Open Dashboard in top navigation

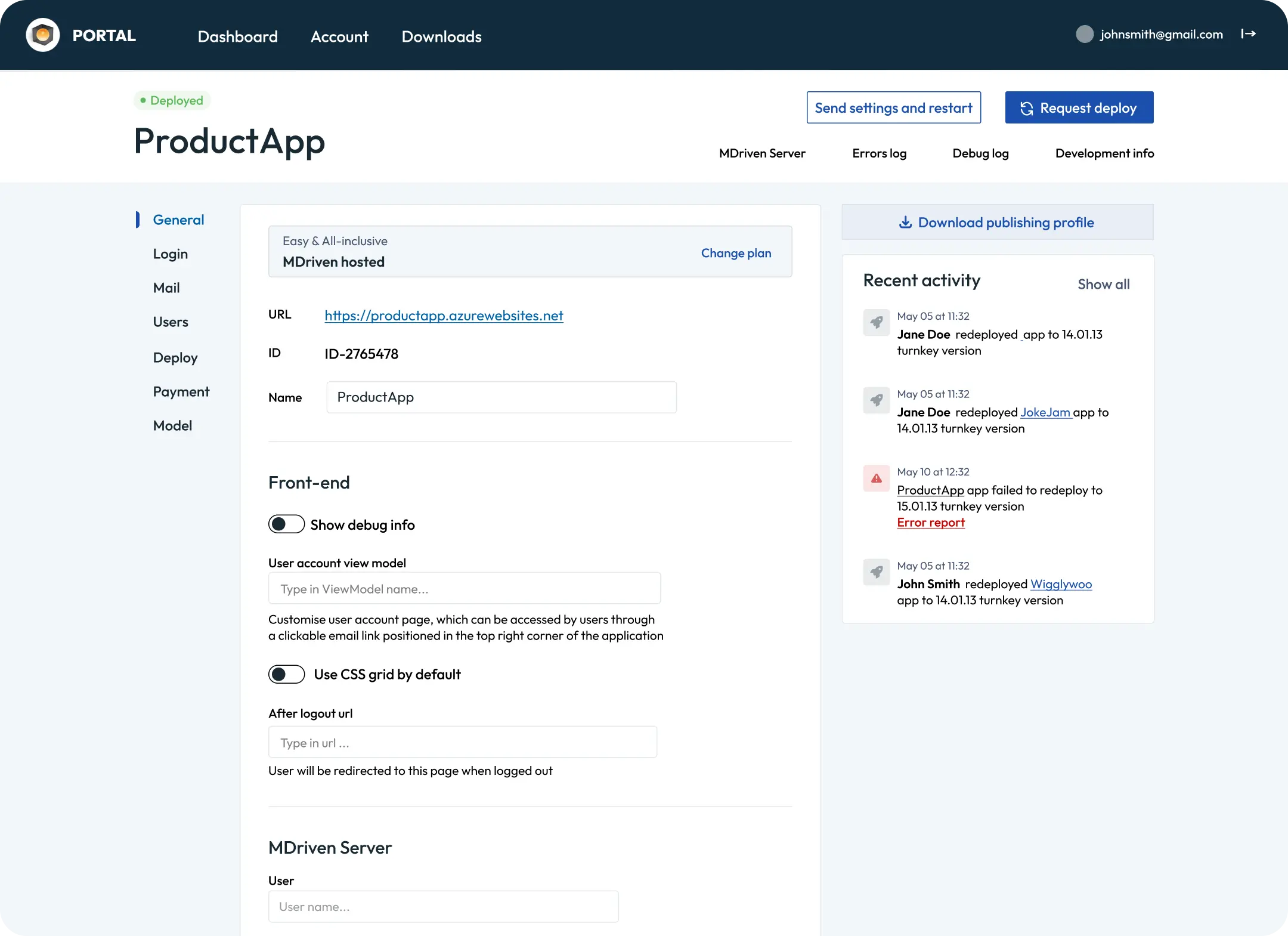[x=238, y=36]
